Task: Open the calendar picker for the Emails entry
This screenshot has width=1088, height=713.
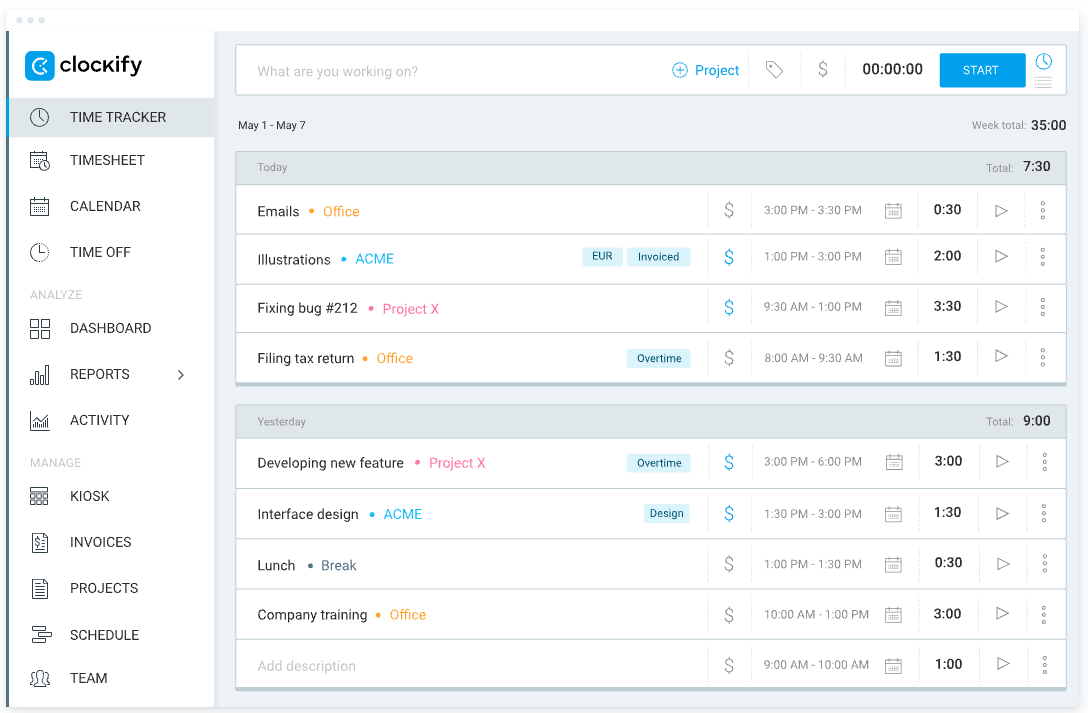Action: coord(893,210)
